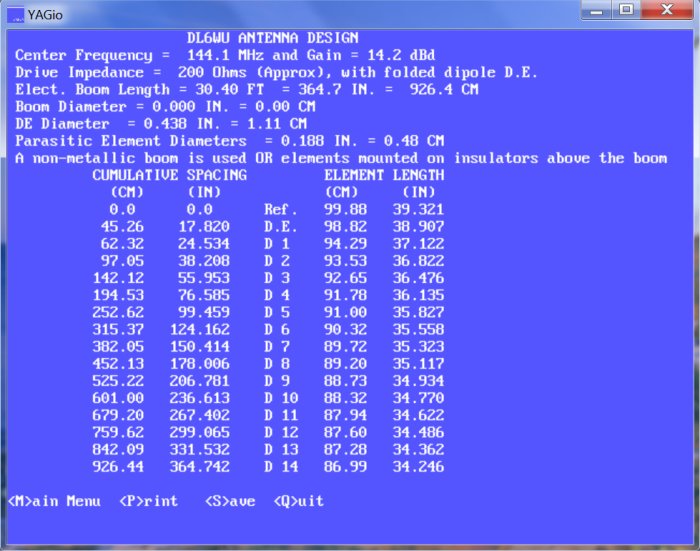
Task: Click the Center Frequency 144.1 MHz value
Action: [x=216, y=55]
